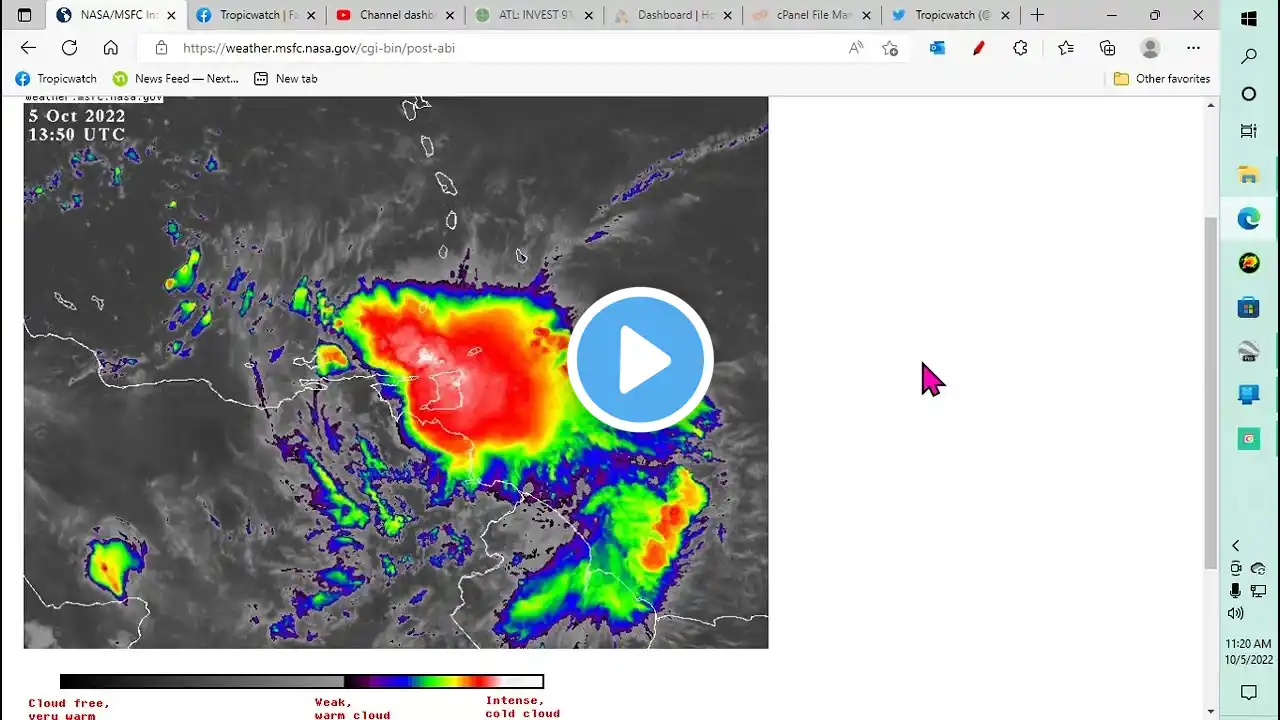Switch to the Channel dashboard tab
This screenshot has height=720, width=1280.
[x=395, y=15]
